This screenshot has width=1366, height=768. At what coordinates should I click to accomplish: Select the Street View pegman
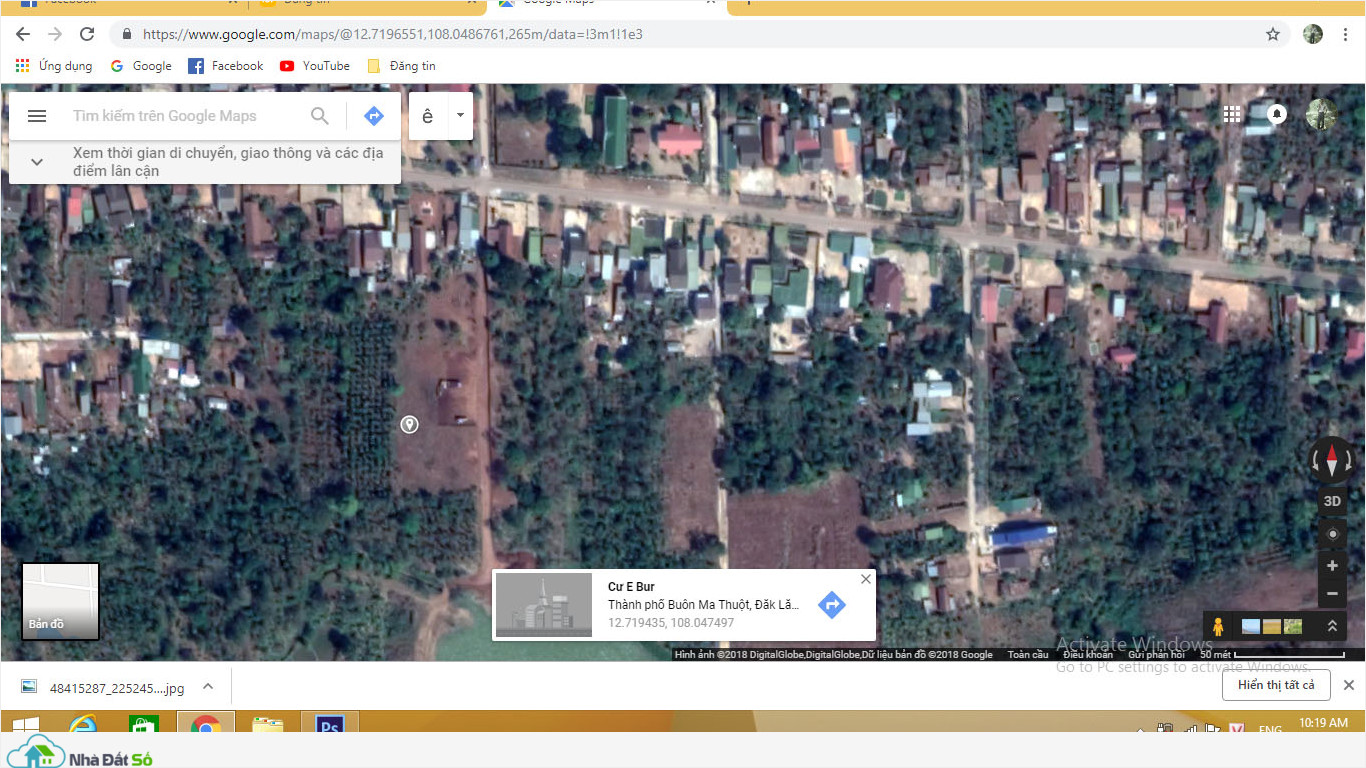coord(1218,627)
